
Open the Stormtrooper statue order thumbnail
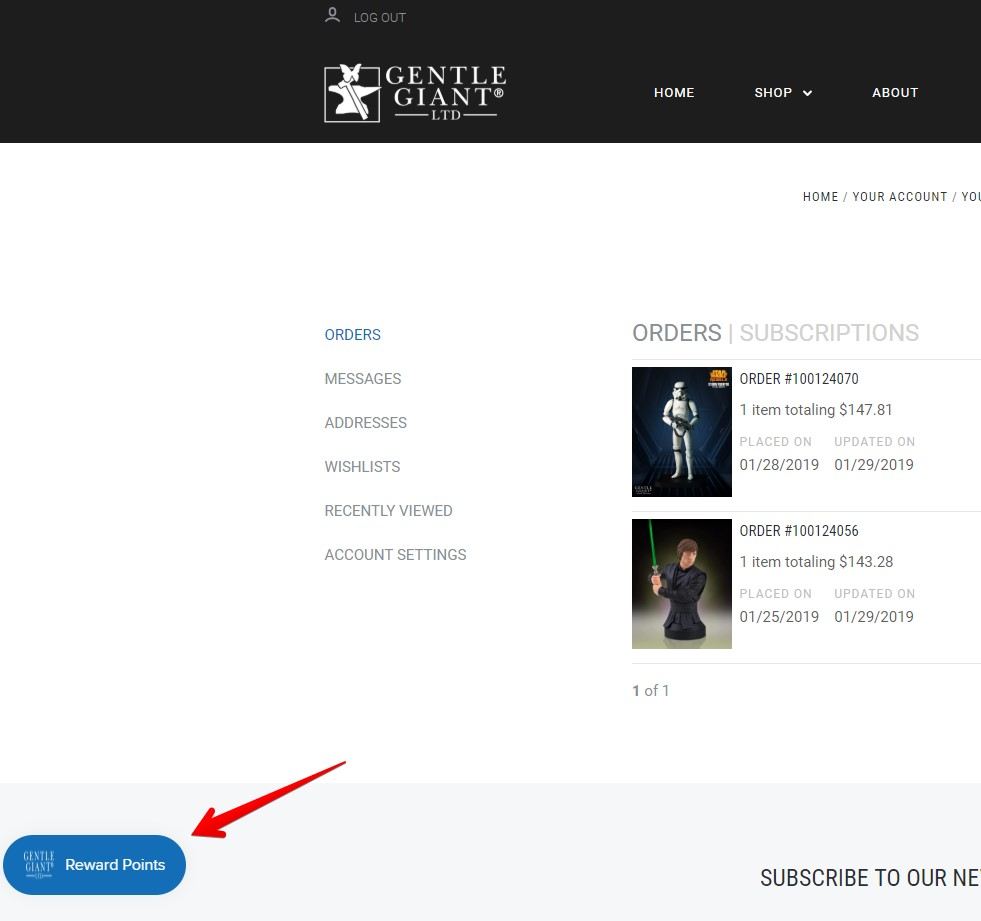pyautogui.click(x=682, y=432)
